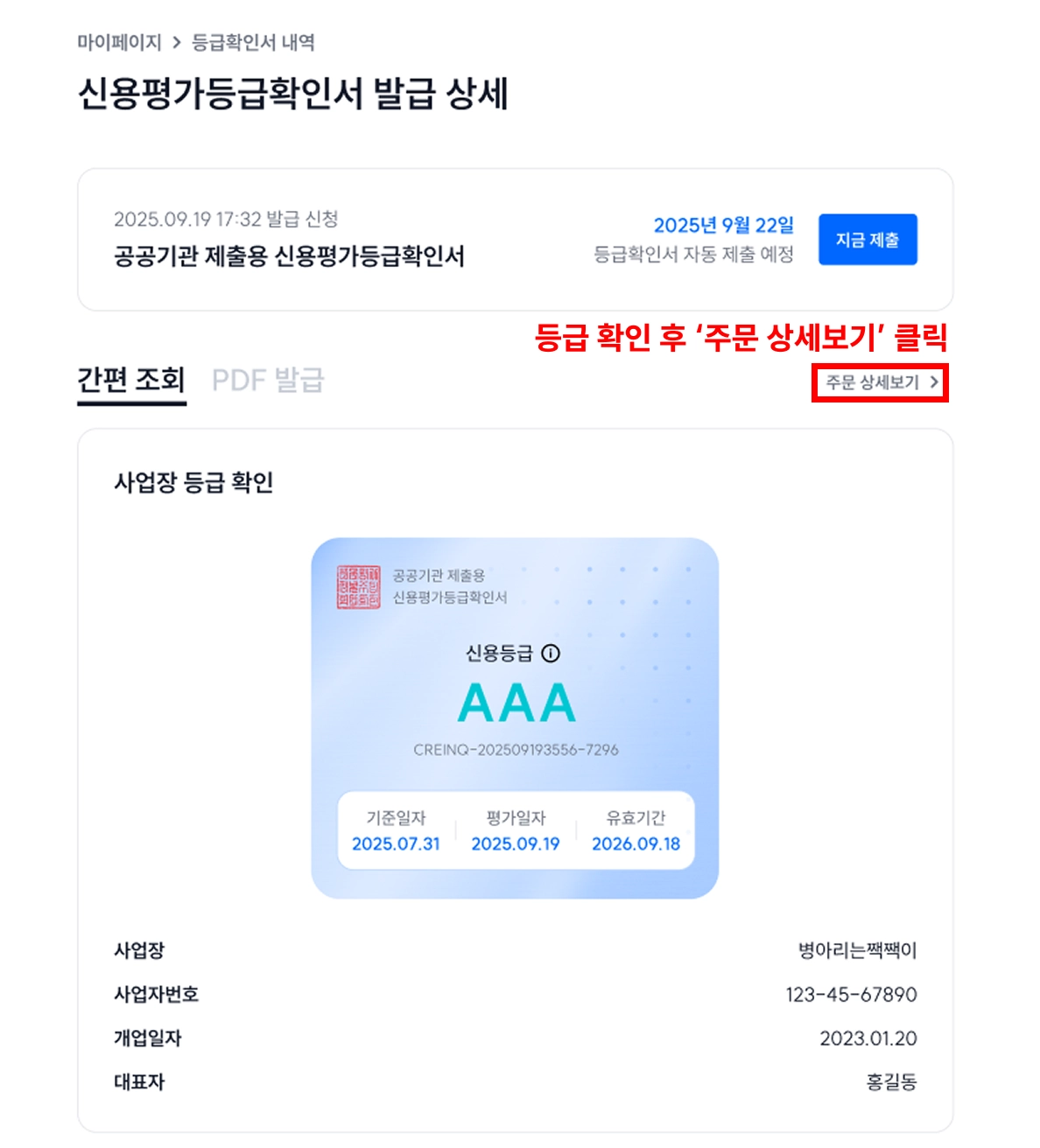Select the 간편 조회 tab
1040x1148 pixels.
[131, 381]
